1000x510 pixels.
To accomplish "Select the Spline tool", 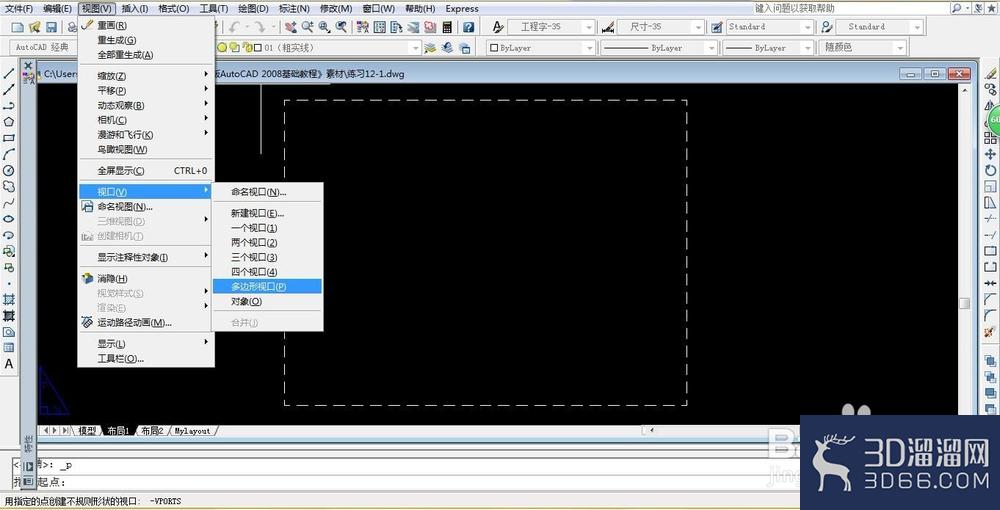I will [9, 203].
